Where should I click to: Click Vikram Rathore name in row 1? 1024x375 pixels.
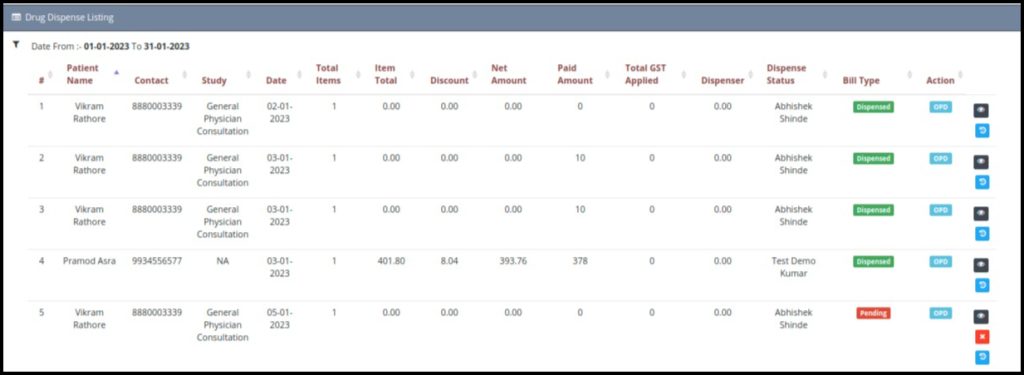pos(89,112)
